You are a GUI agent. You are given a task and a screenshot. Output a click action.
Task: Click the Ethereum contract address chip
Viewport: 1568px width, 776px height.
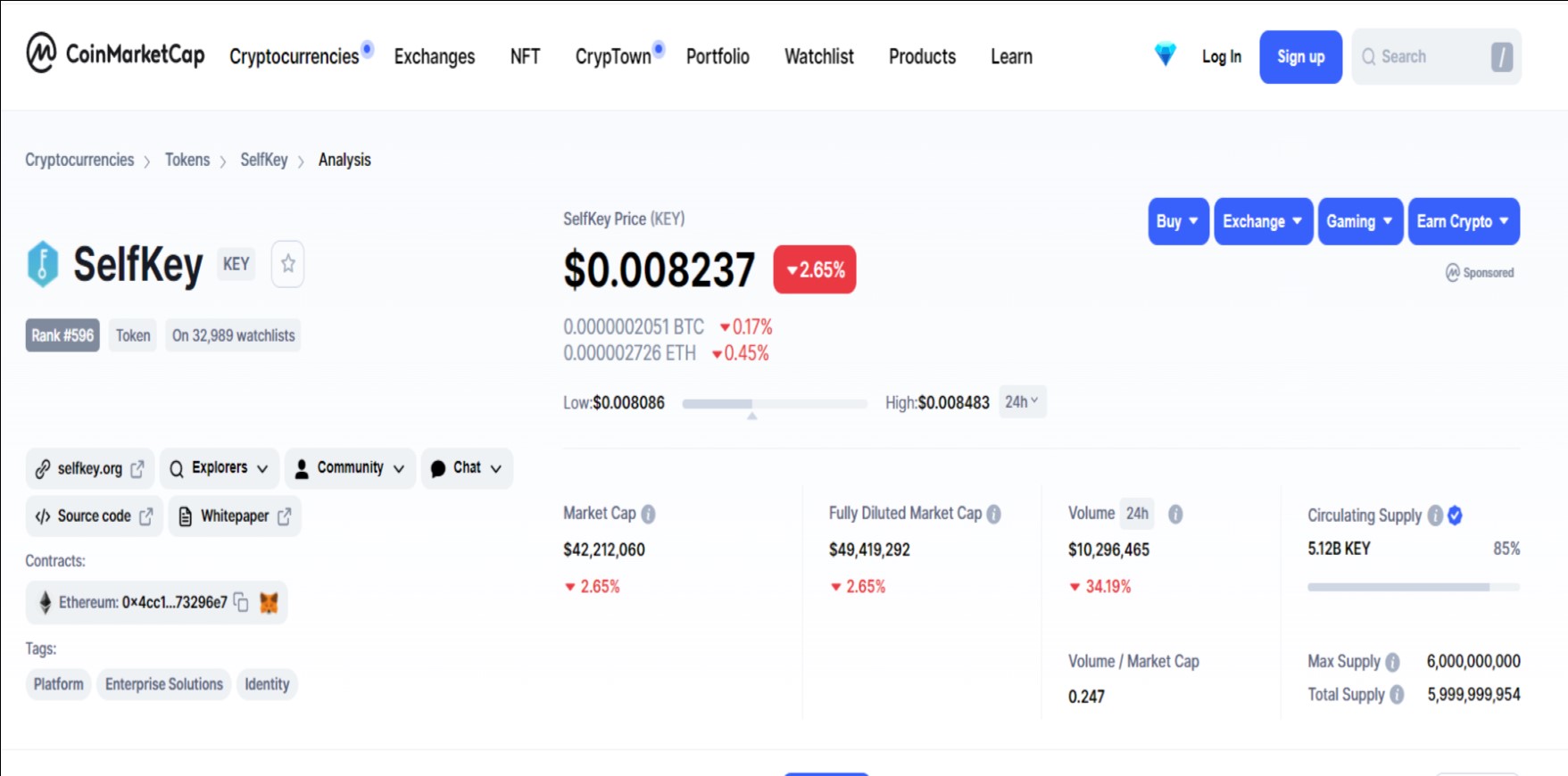[156, 602]
